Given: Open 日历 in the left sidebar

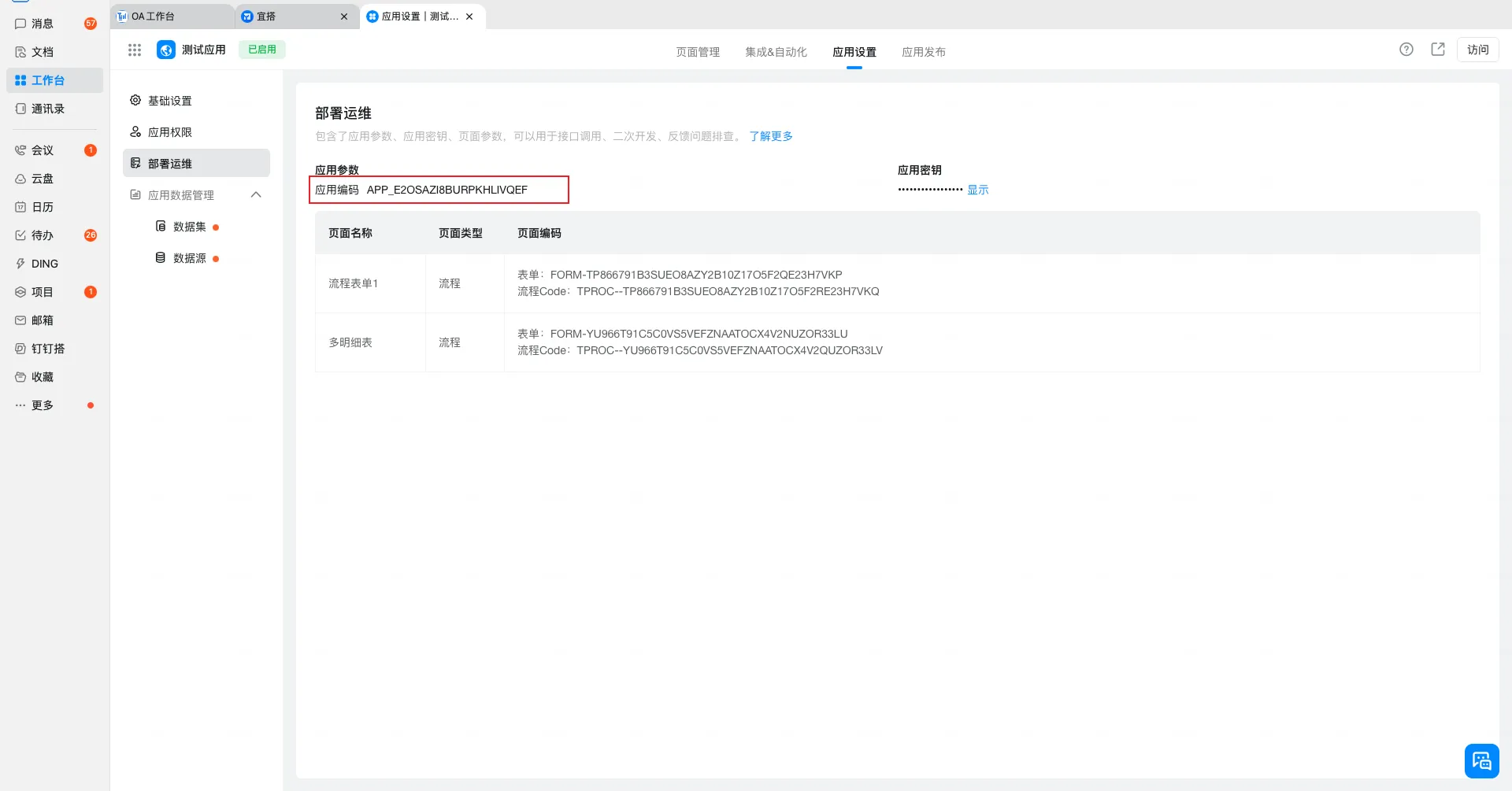Looking at the screenshot, I should point(43,207).
